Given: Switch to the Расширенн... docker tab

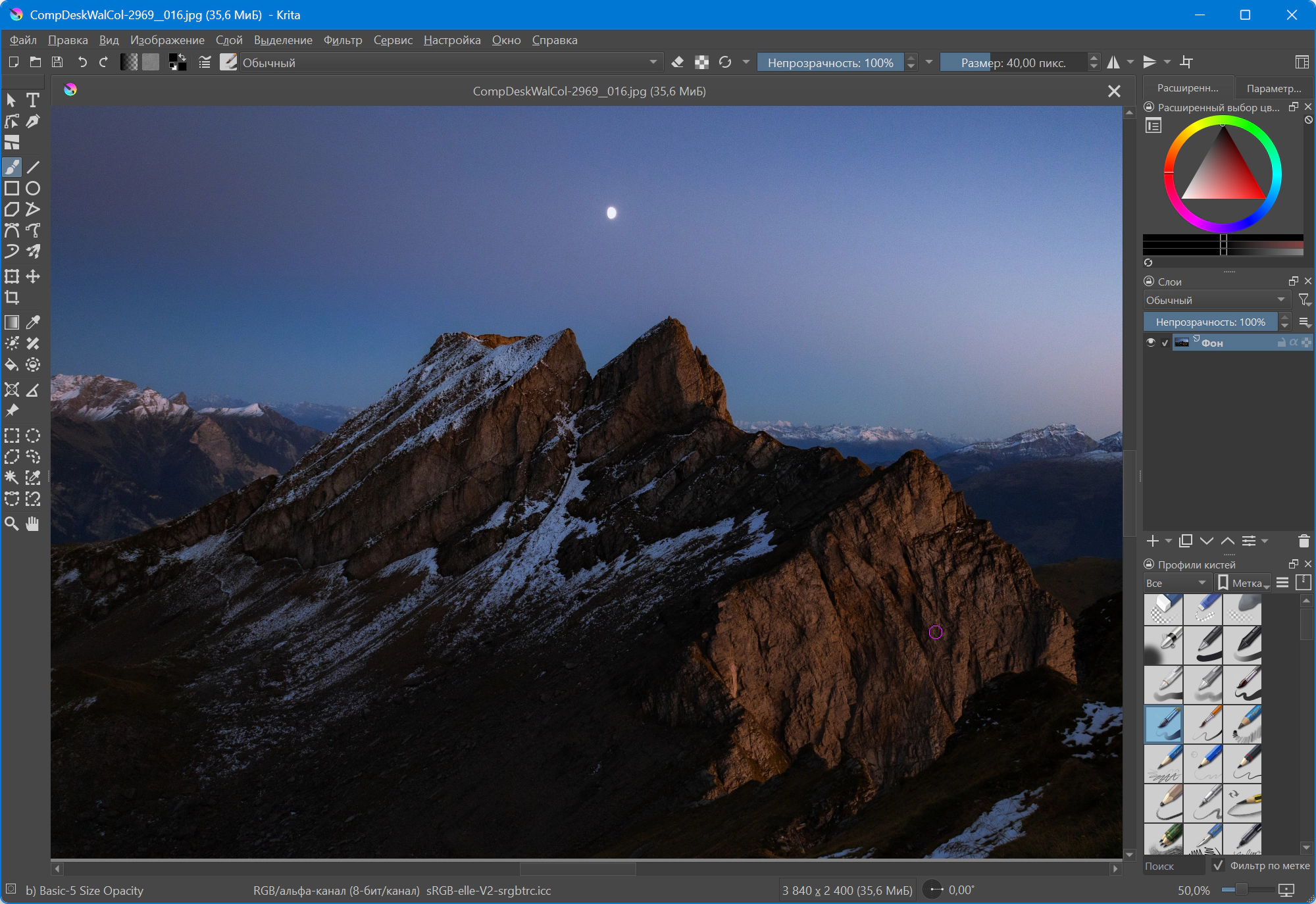Looking at the screenshot, I should (x=1188, y=88).
